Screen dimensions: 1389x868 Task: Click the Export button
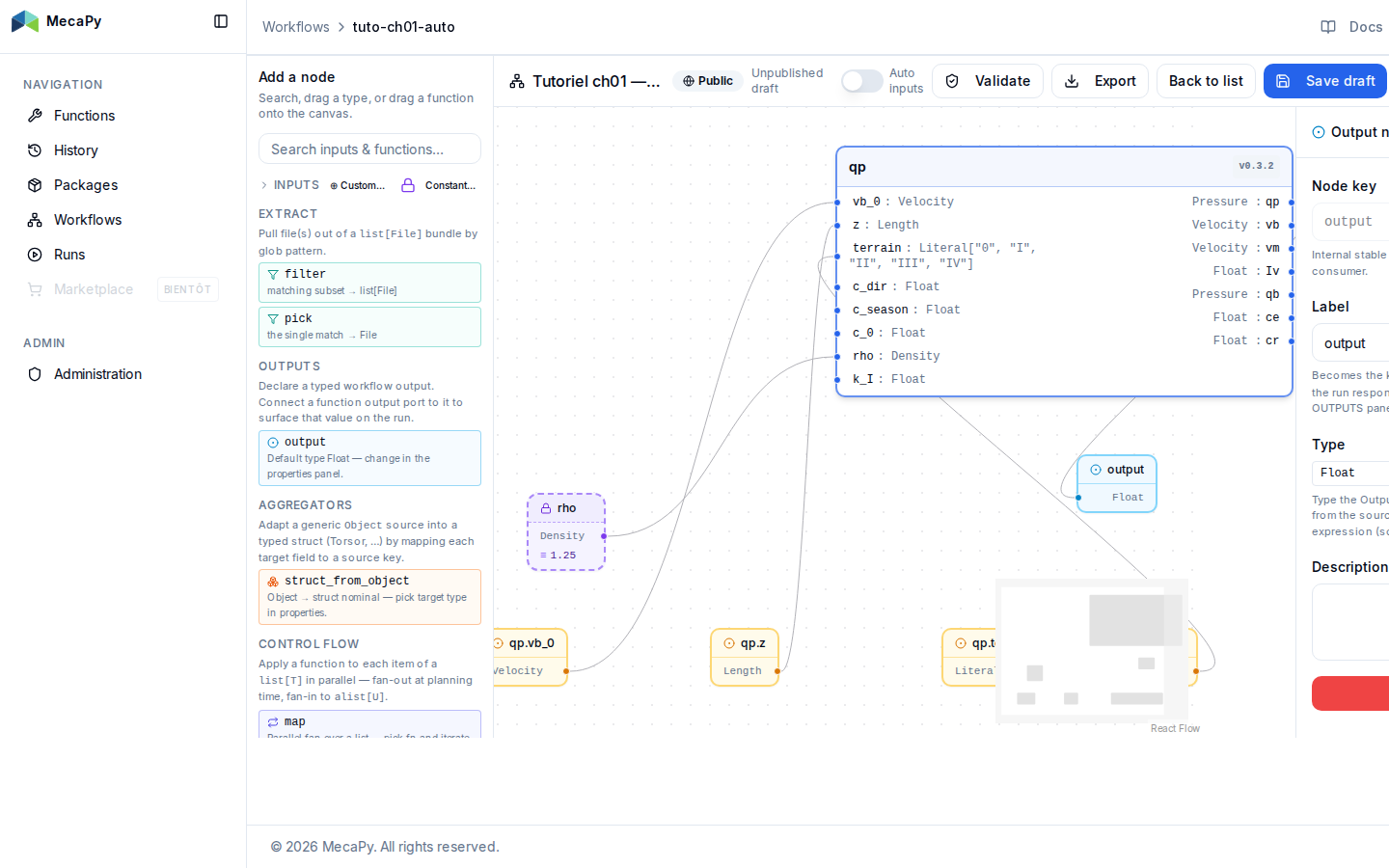(1100, 81)
